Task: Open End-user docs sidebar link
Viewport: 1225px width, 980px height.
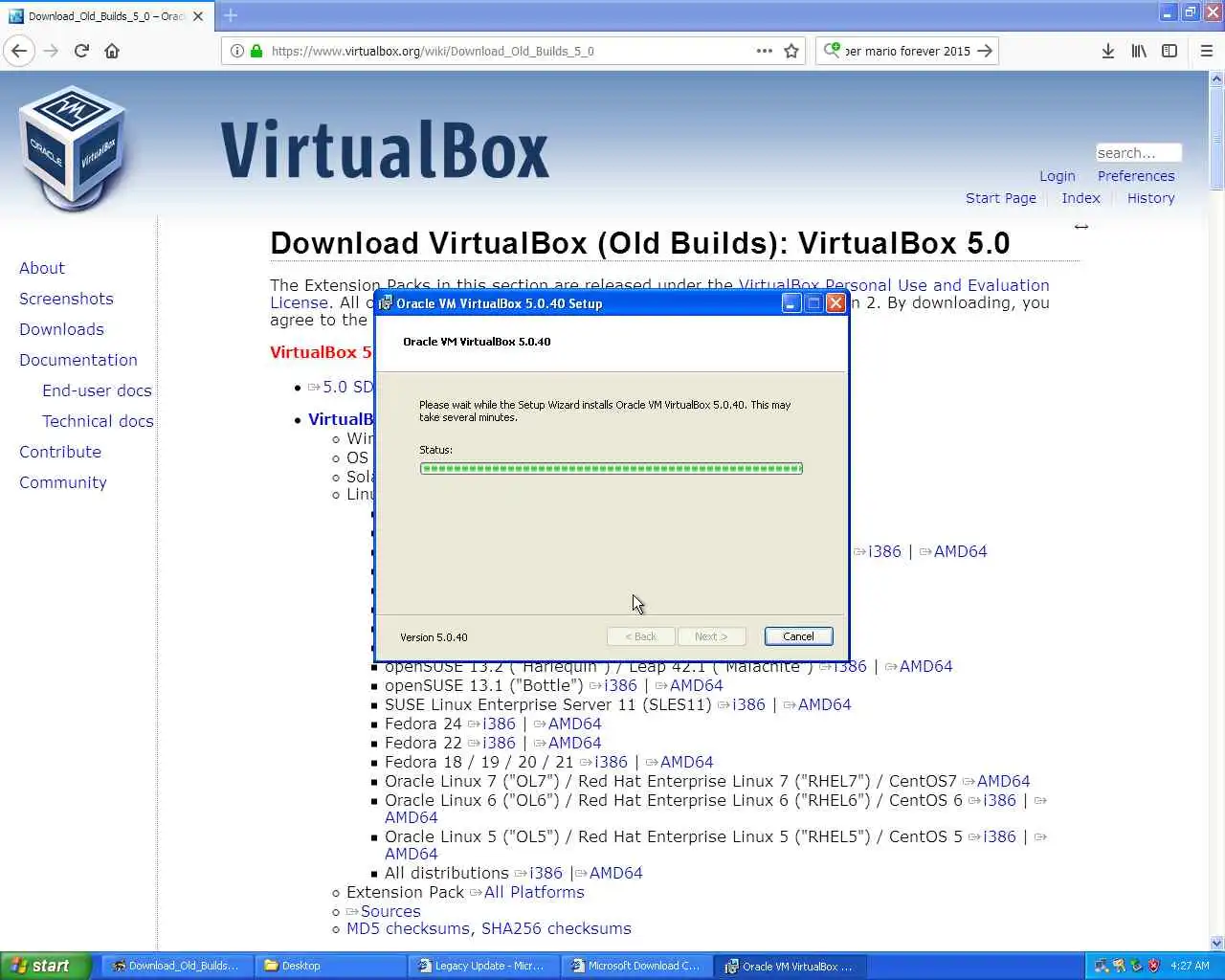Action: point(97,390)
